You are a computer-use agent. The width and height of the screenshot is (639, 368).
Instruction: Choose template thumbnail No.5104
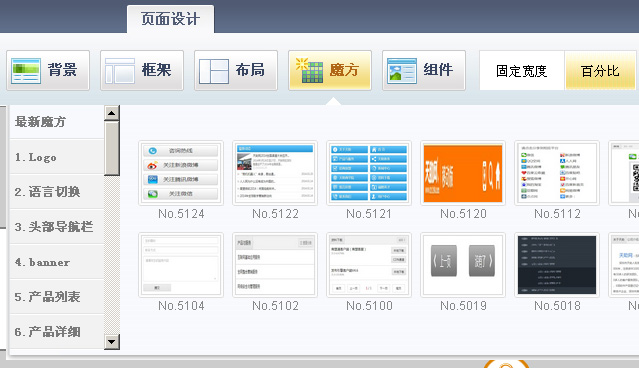181,265
